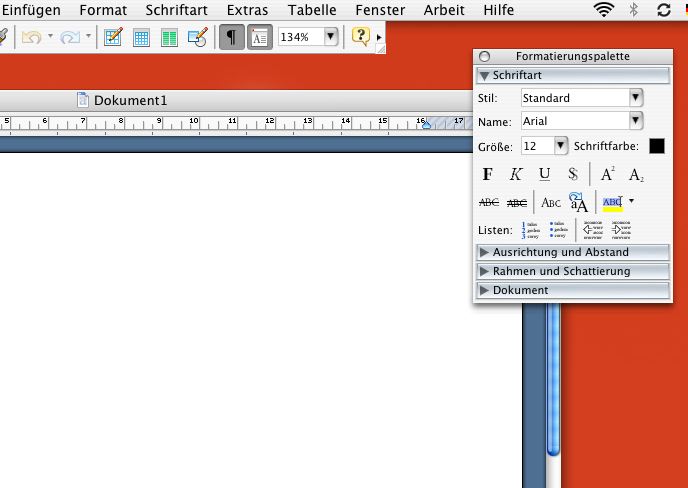
Task: Open the Stil dropdown showing Standard
Action: click(635, 98)
